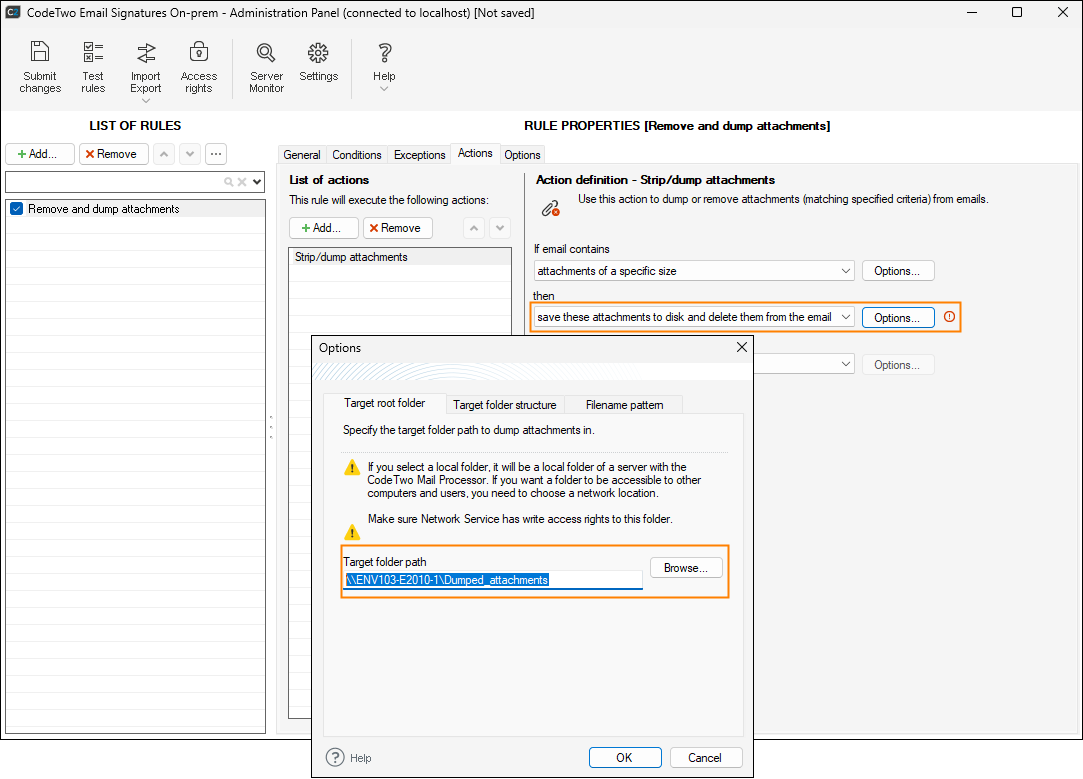Click the Target folder path field

pos(493,580)
